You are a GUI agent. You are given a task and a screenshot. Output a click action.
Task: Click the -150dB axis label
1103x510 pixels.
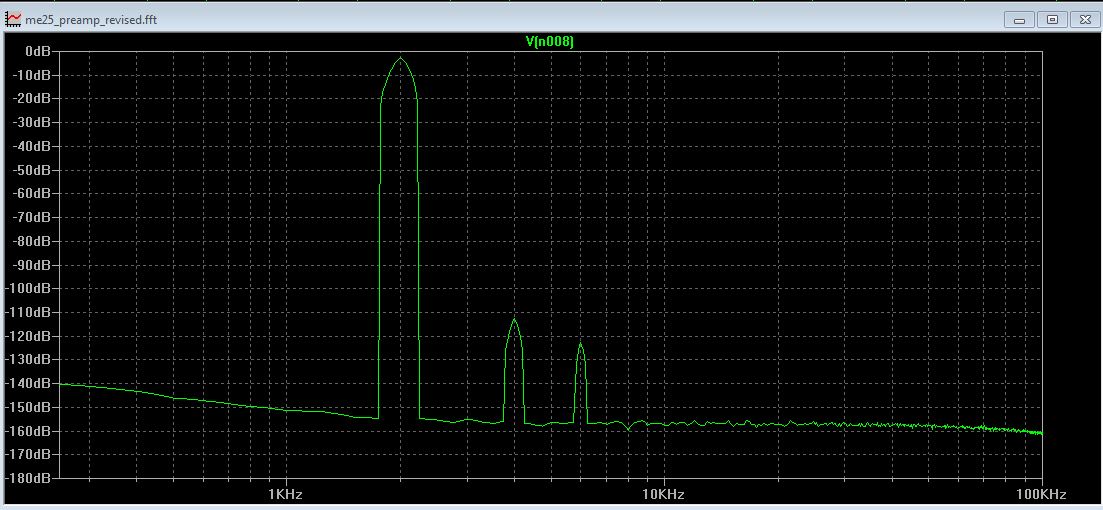pyautogui.click(x=29, y=407)
